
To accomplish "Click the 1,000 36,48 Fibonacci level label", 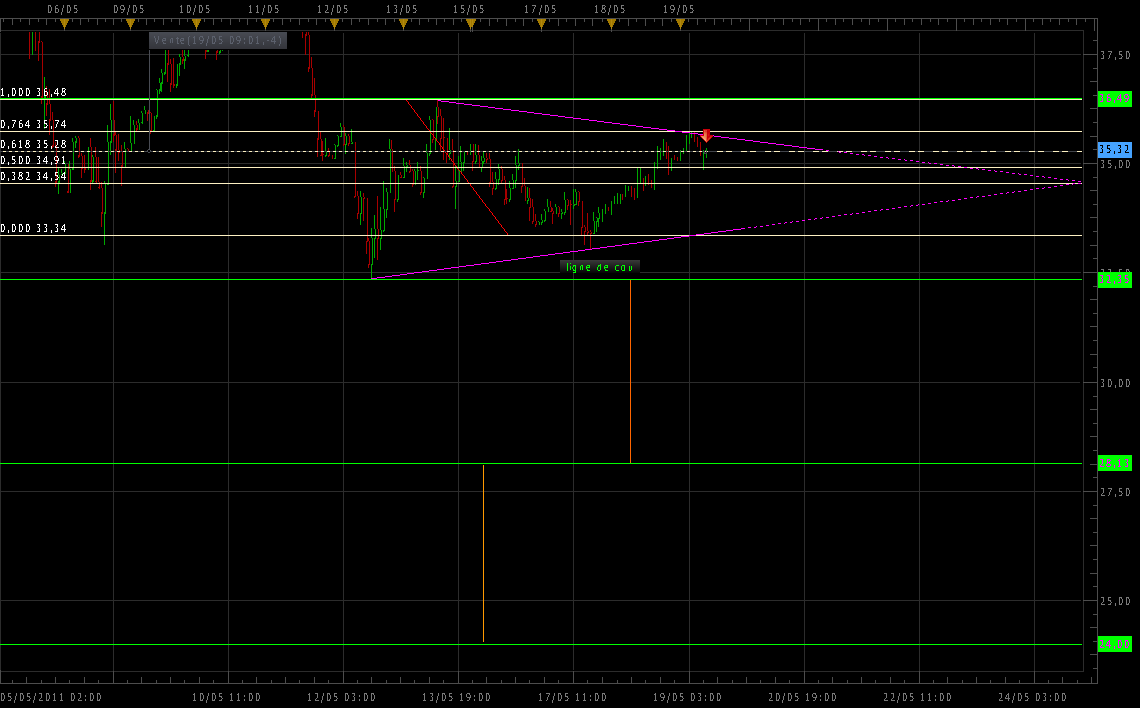I will pos(34,92).
